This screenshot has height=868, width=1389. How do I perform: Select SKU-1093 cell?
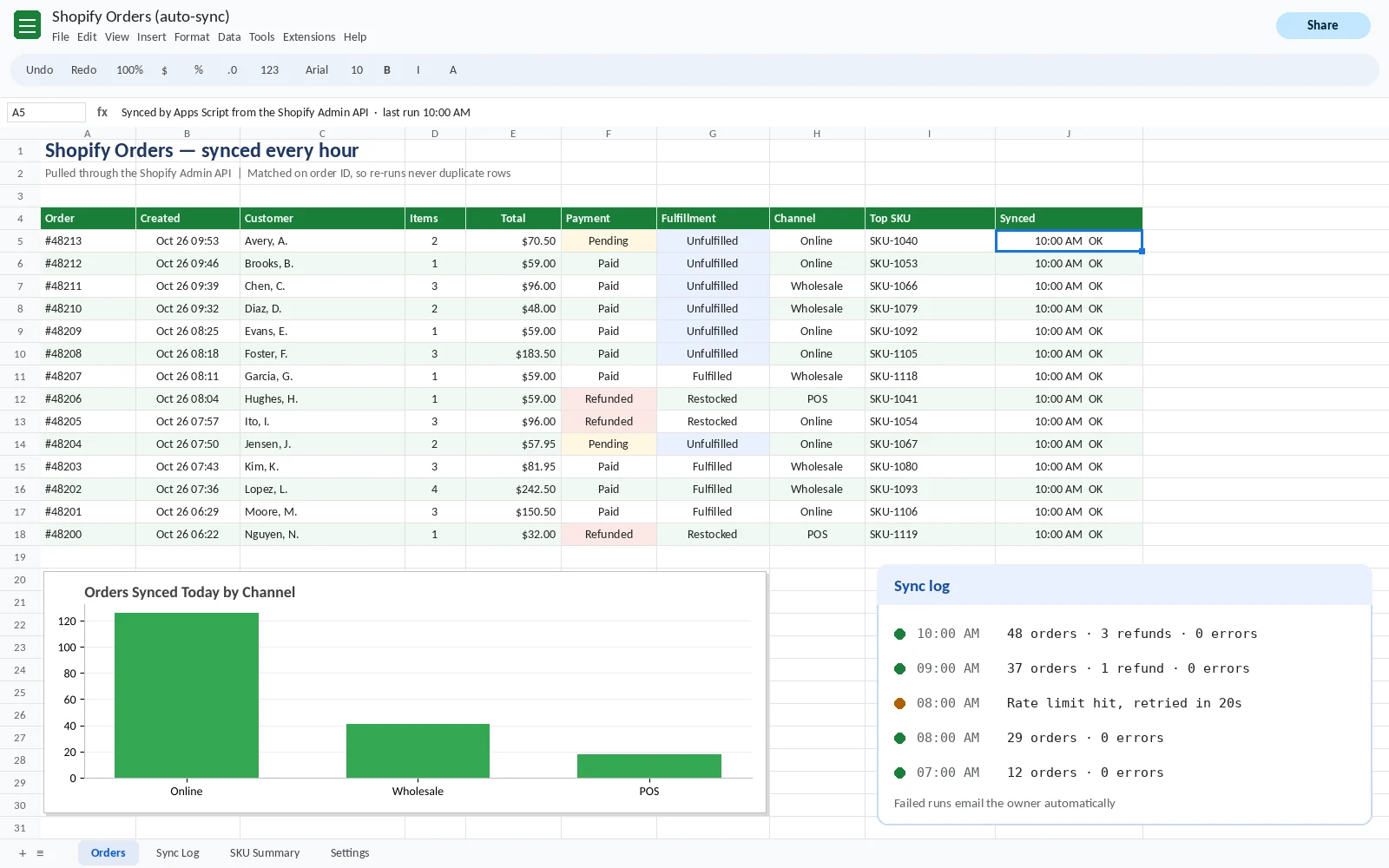coord(930,490)
